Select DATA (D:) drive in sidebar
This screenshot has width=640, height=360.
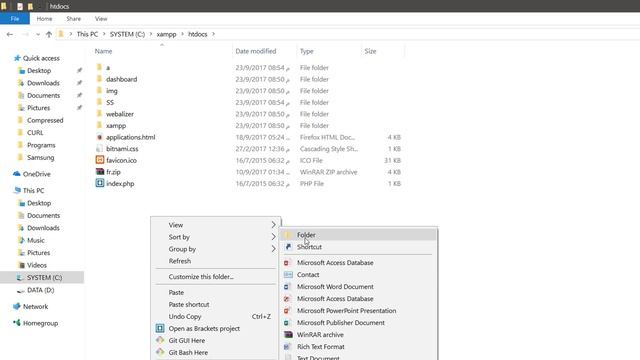[x=40, y=290]
